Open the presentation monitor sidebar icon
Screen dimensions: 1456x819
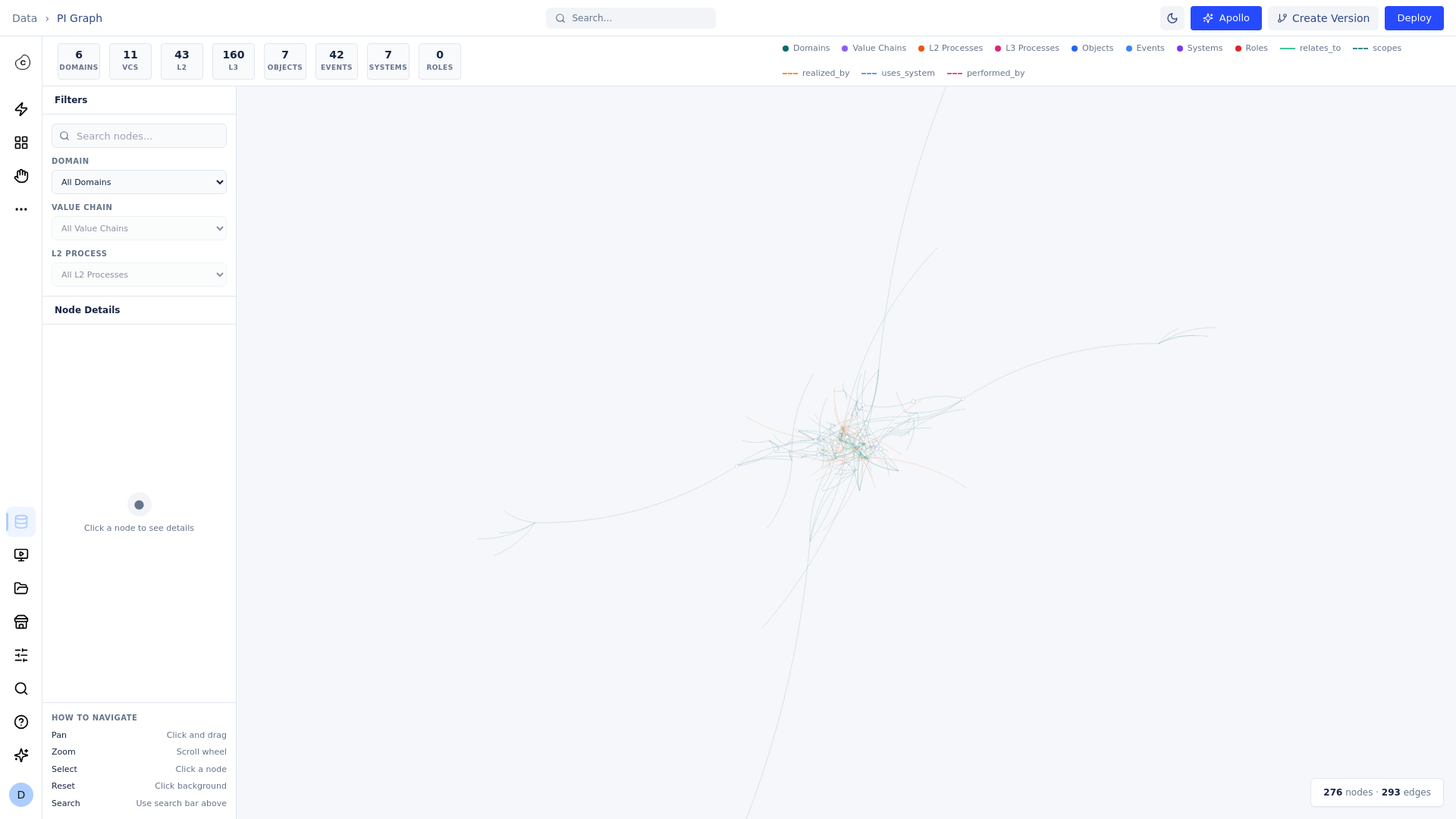(21, 555)
